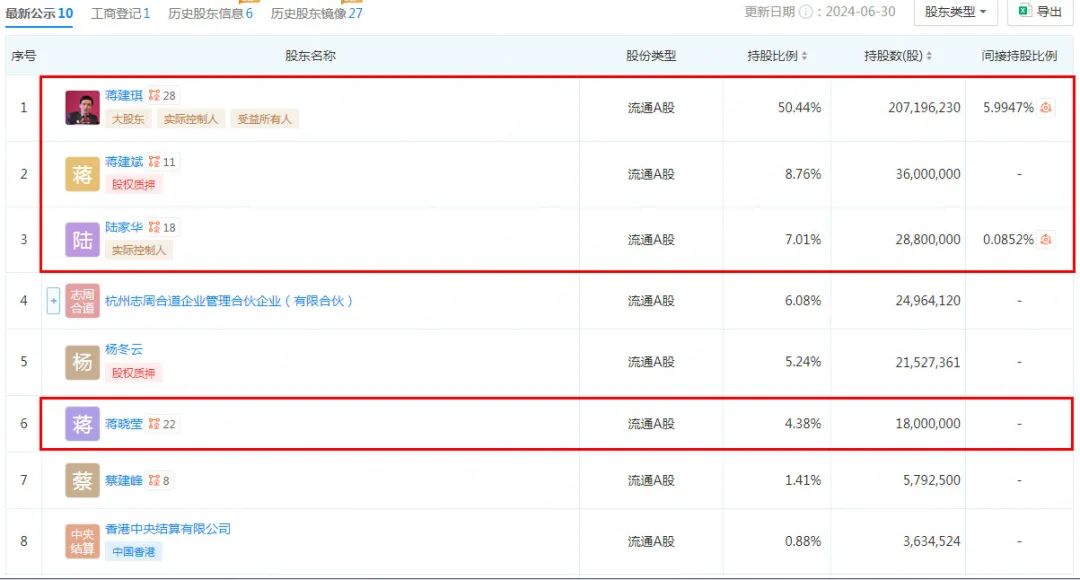Open shareholder 杨冬云 profile link
Image resolution: width=1080 pixels, height=580 pixels.
[x=124, y=350]
